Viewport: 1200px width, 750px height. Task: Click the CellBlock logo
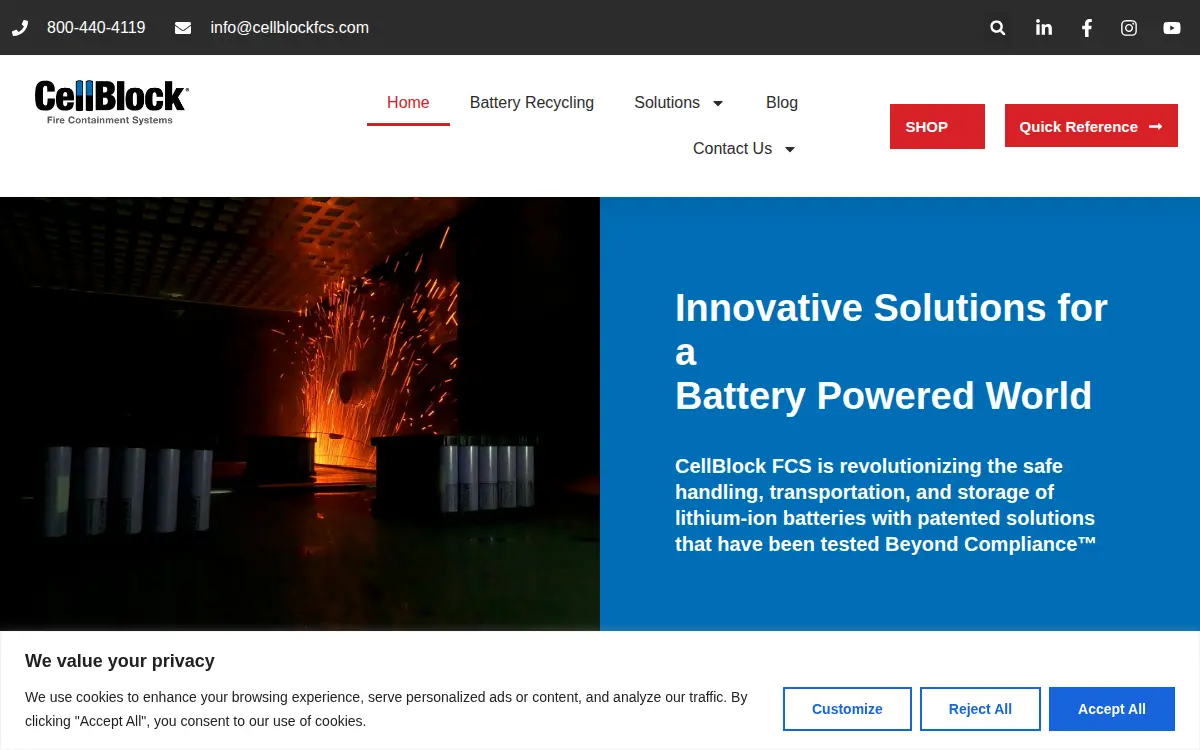point(111,102)
